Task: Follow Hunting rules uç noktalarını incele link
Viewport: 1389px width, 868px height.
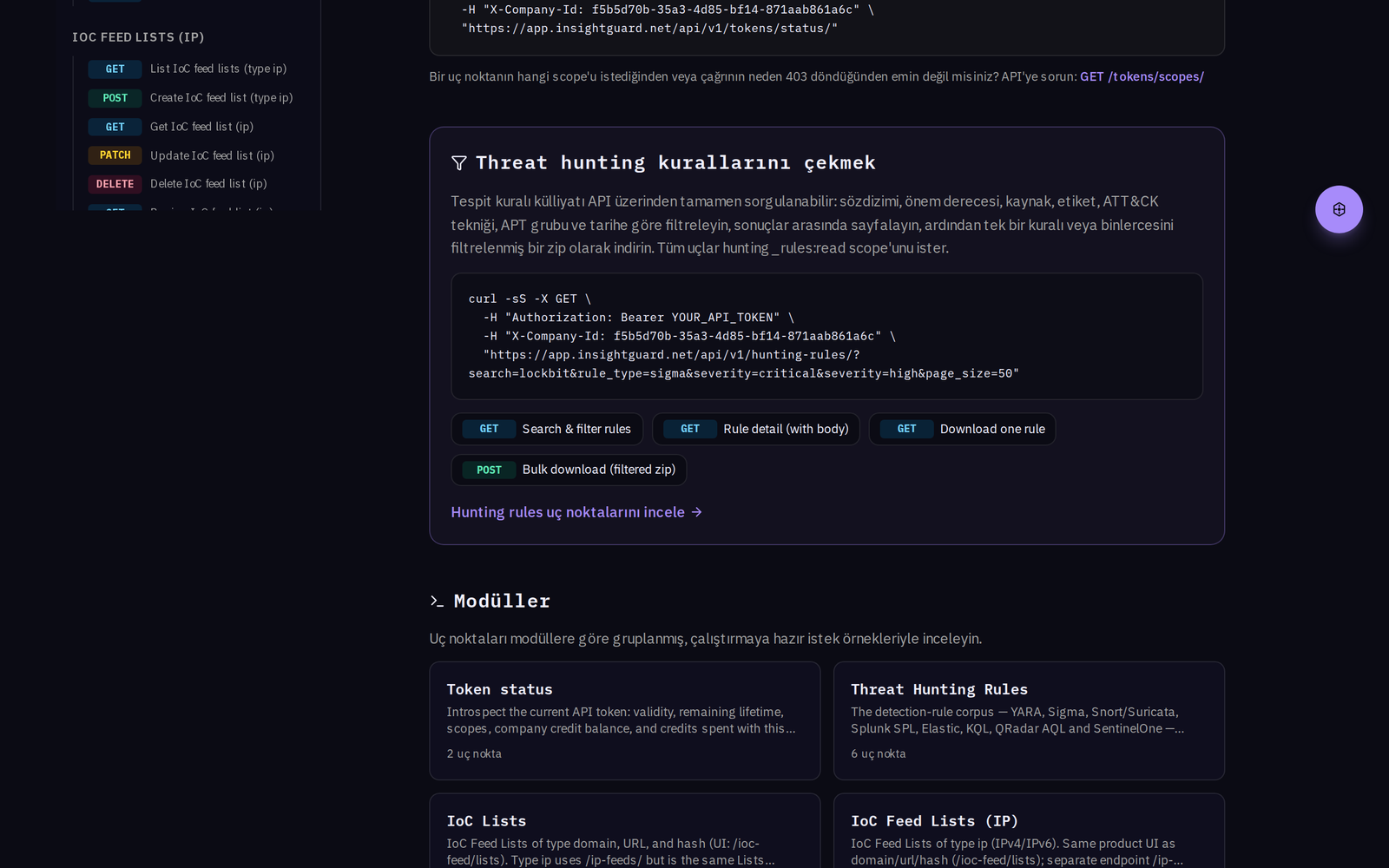Action: [x=576, y=512]
